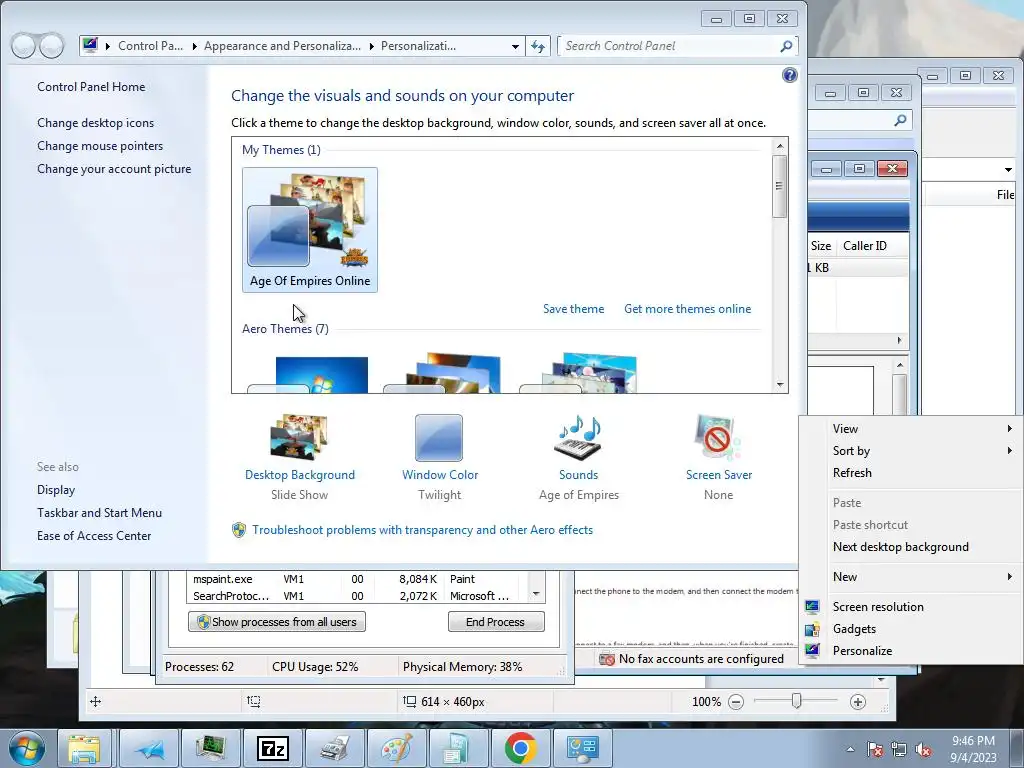Viewport: 1024px width, 768px height.
Task: Select the Windows 7 Aero theme thumbnail
Action: (x=307, y=375)
